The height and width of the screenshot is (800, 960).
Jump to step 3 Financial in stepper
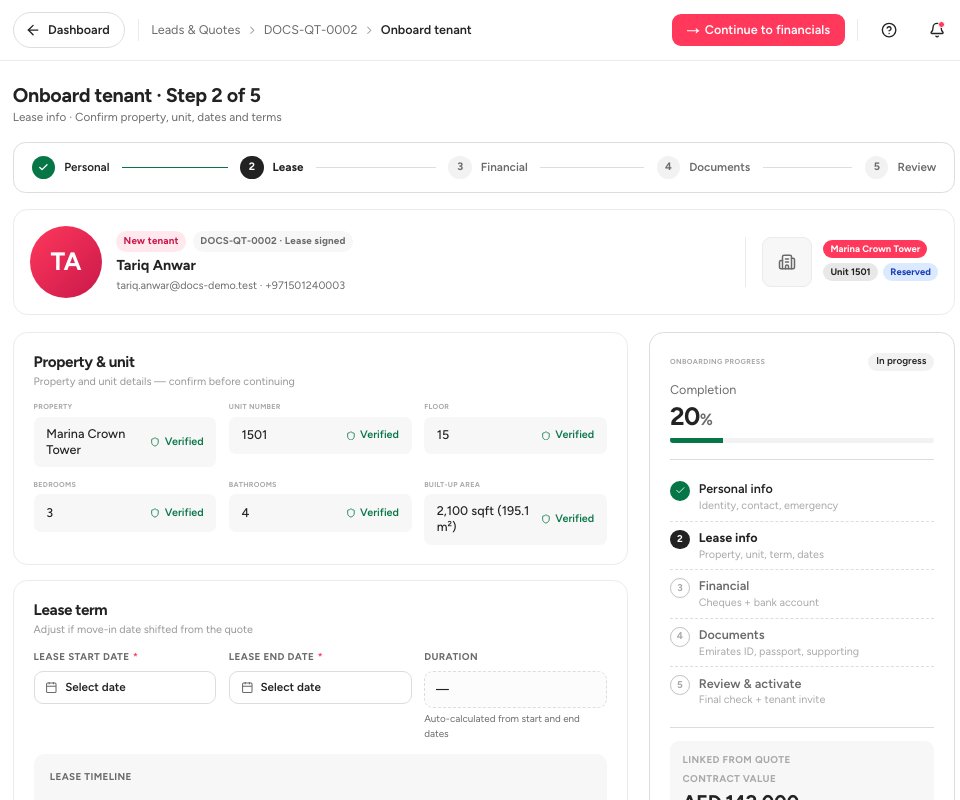coord(488,167)
